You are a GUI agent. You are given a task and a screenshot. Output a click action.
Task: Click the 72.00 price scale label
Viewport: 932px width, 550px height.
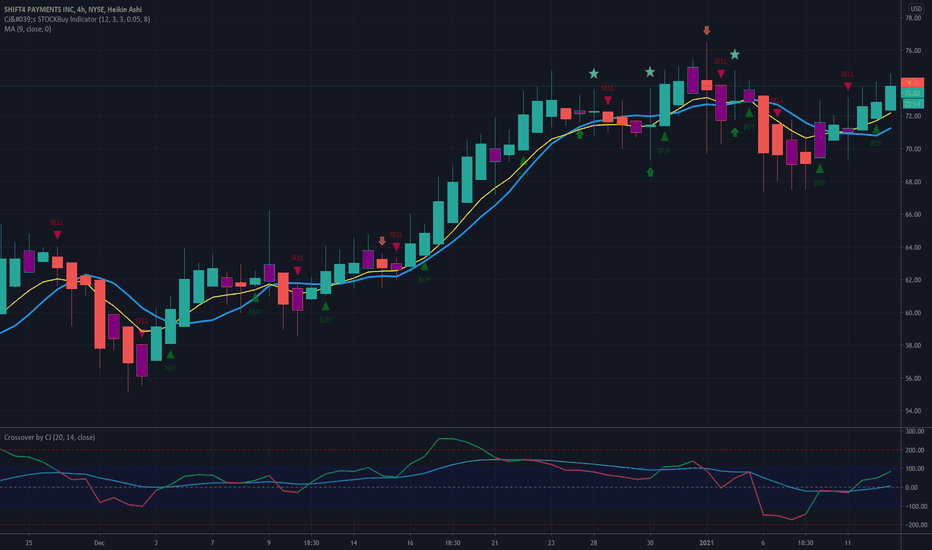(x=913, y=117)
